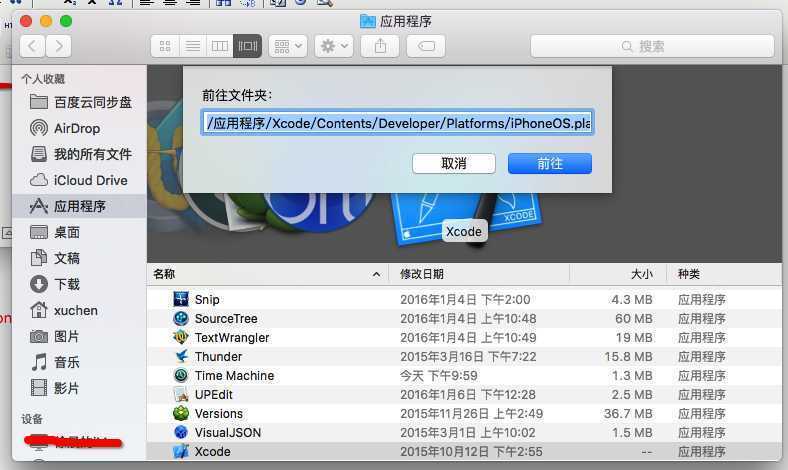This screenshot has width=788, height=470.
Task: Go back with the Finder back arrow
Action: click(x=33, y=47)
